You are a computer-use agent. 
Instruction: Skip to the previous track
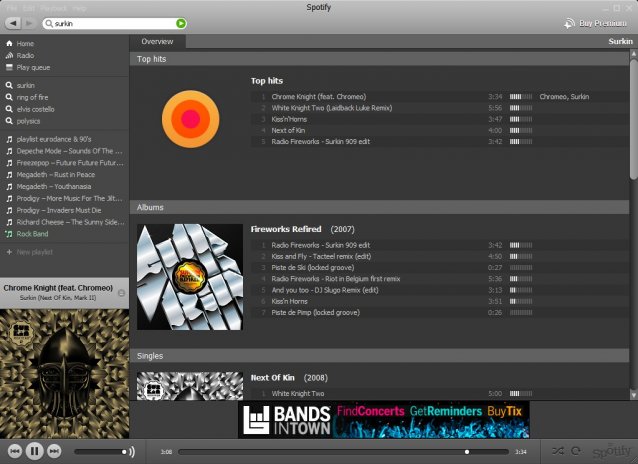(15, 451)
